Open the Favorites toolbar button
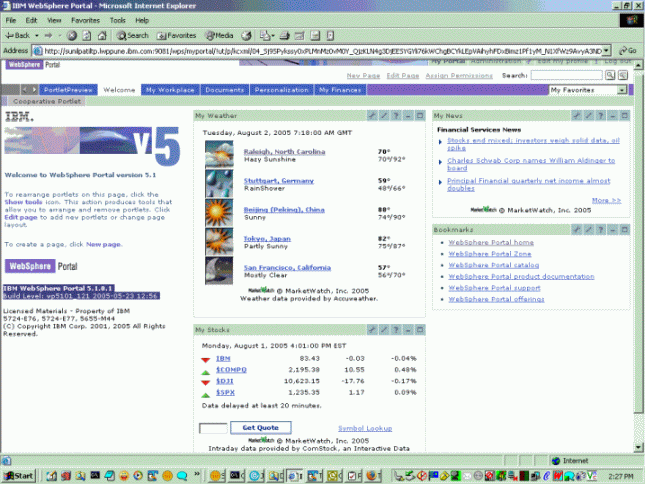Image resolution: width=645 pixels, height=484 pixels. click(176, 35)
